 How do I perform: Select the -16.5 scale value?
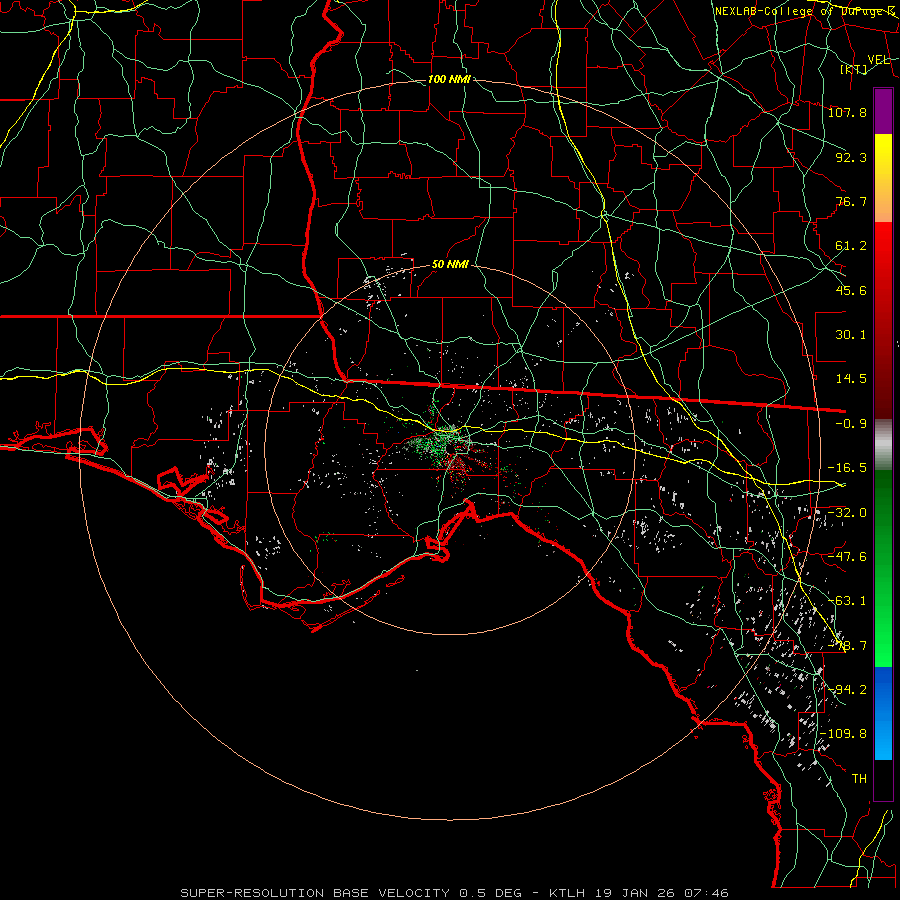847,467
